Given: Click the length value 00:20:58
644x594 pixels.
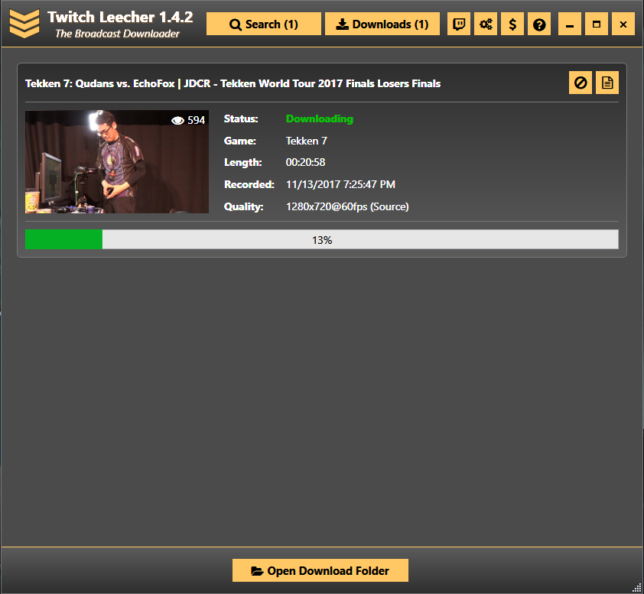Looking at the screenshot, I should coord(306,162).
